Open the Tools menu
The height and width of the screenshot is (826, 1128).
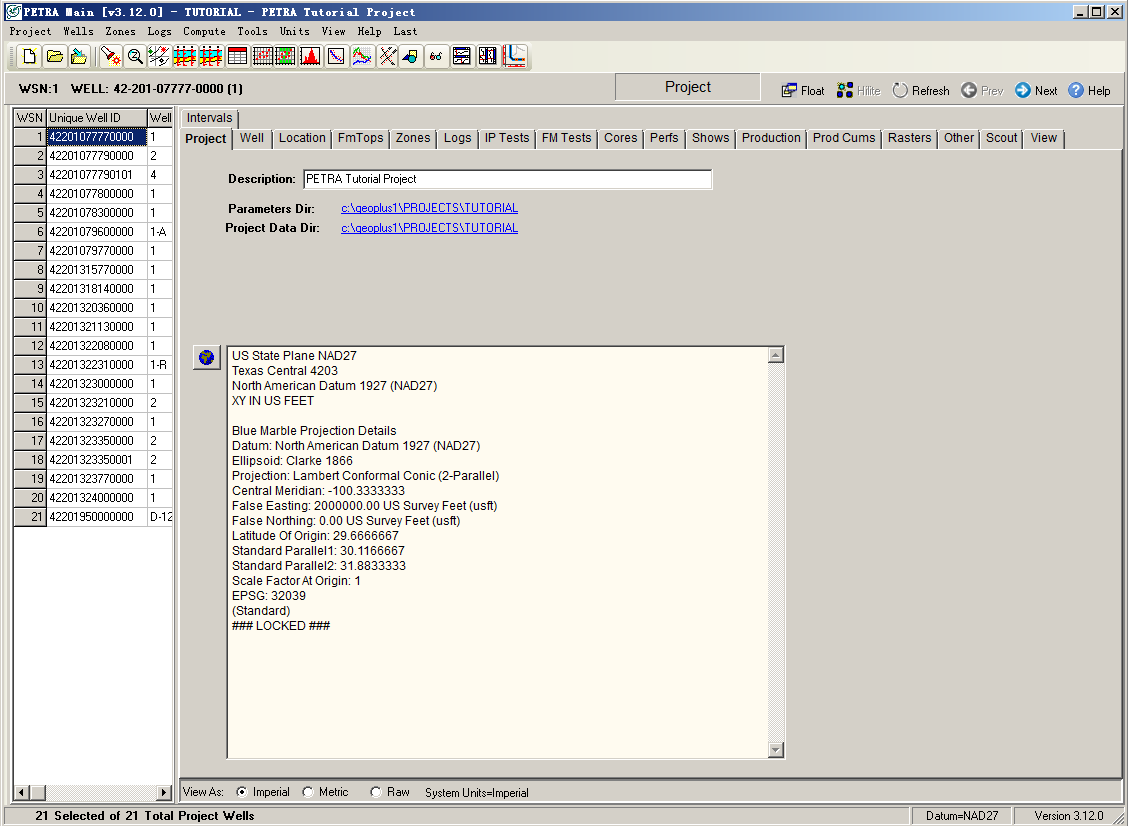[x=253, y=32]
